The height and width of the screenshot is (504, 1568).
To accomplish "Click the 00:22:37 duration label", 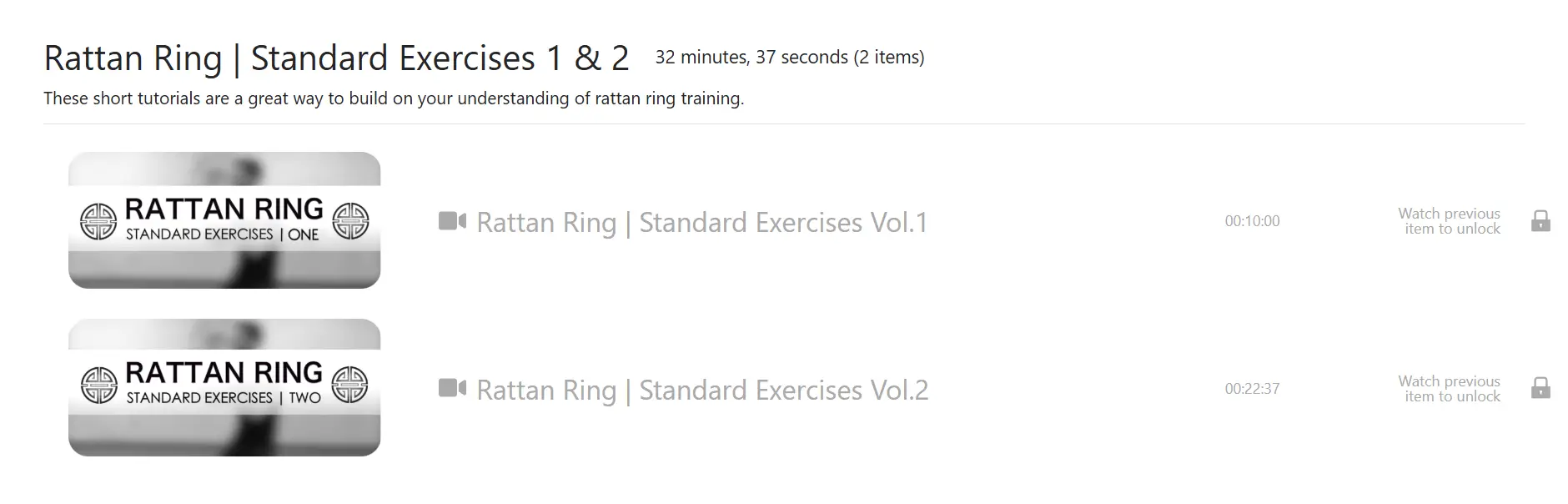I will pyautogui.click(x=1252, y=389).
